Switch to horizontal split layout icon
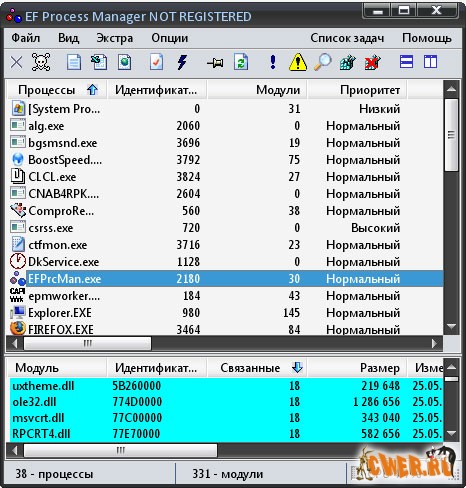Image resolution: width=466 pixels, height=488 pixels. coord(406,62)
